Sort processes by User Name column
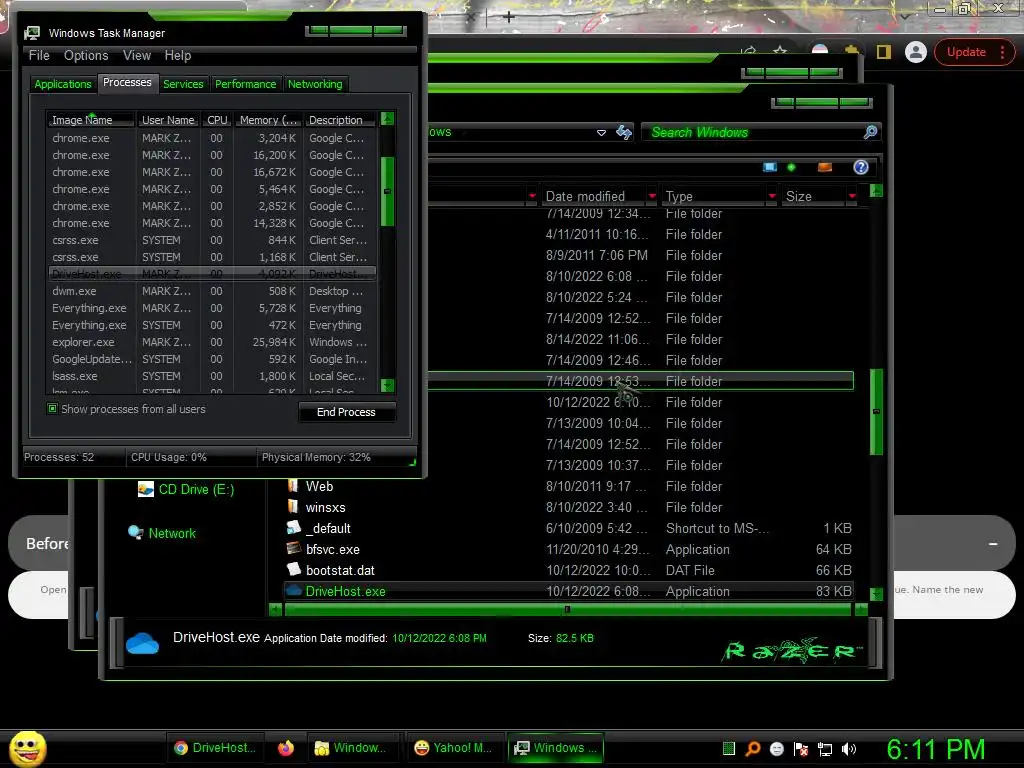Image resolution: width=1024 pixels, height=768 pixels. (168, 120)
